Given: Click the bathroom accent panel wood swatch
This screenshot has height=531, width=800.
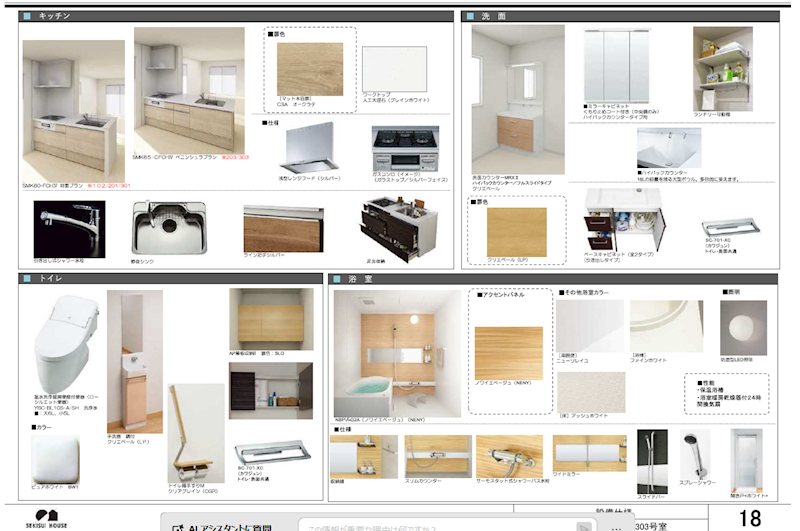Looking at the screenshot, I should click(509, 353).
